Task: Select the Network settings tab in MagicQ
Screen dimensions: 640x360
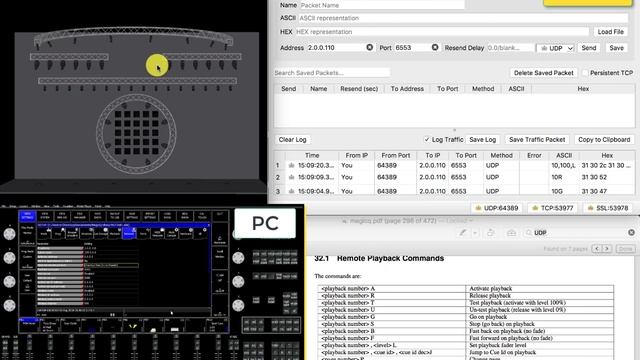Action: [129, 233]
